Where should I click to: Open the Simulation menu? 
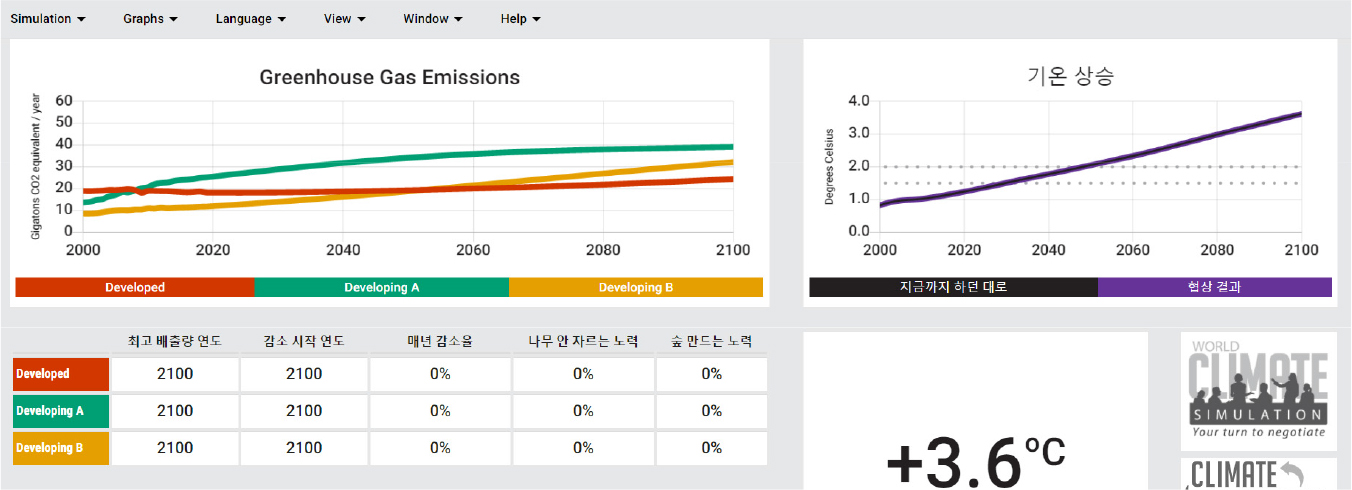[x=47, y=19]
